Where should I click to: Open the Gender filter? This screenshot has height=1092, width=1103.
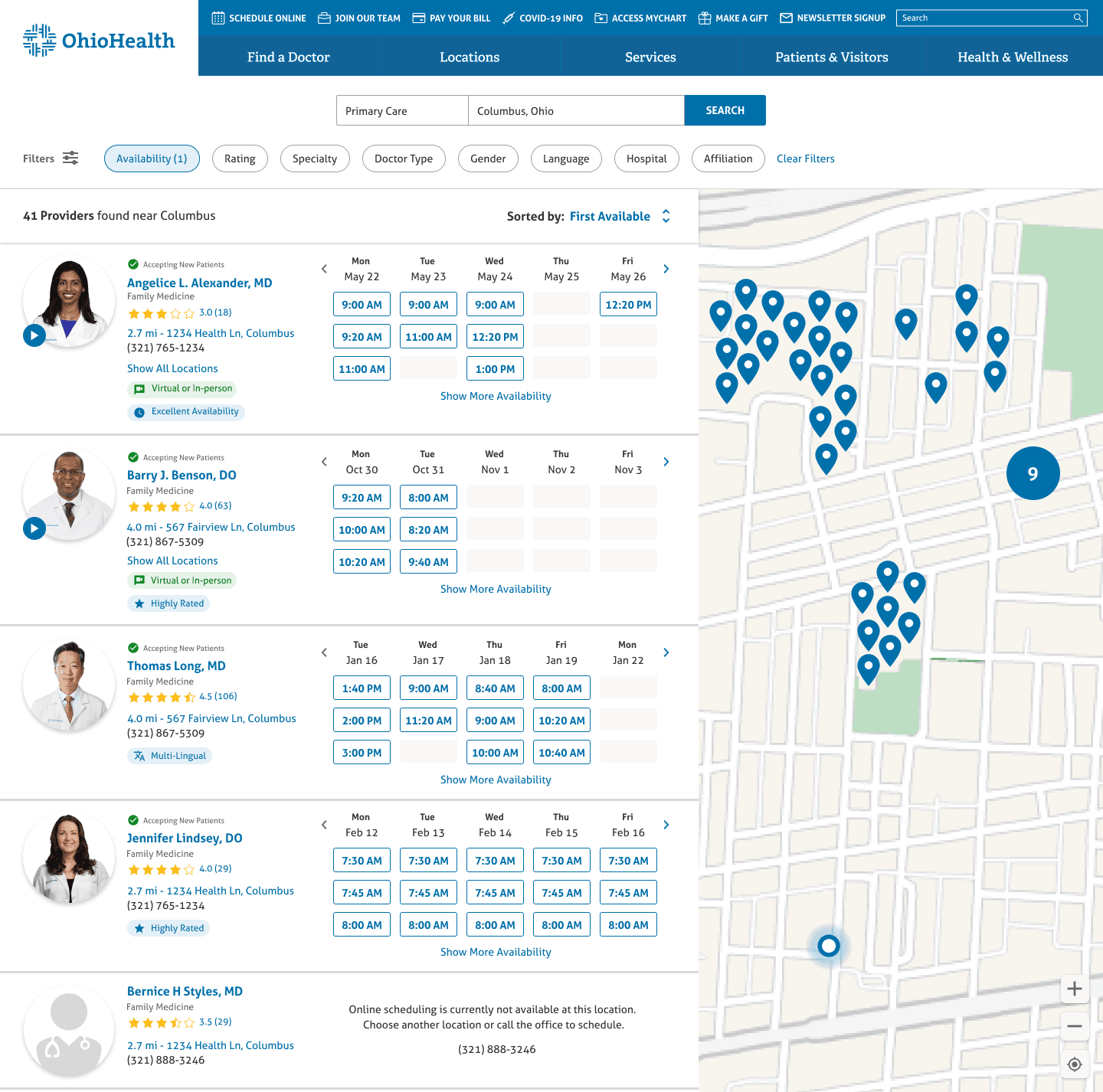(x=488, y=159)
